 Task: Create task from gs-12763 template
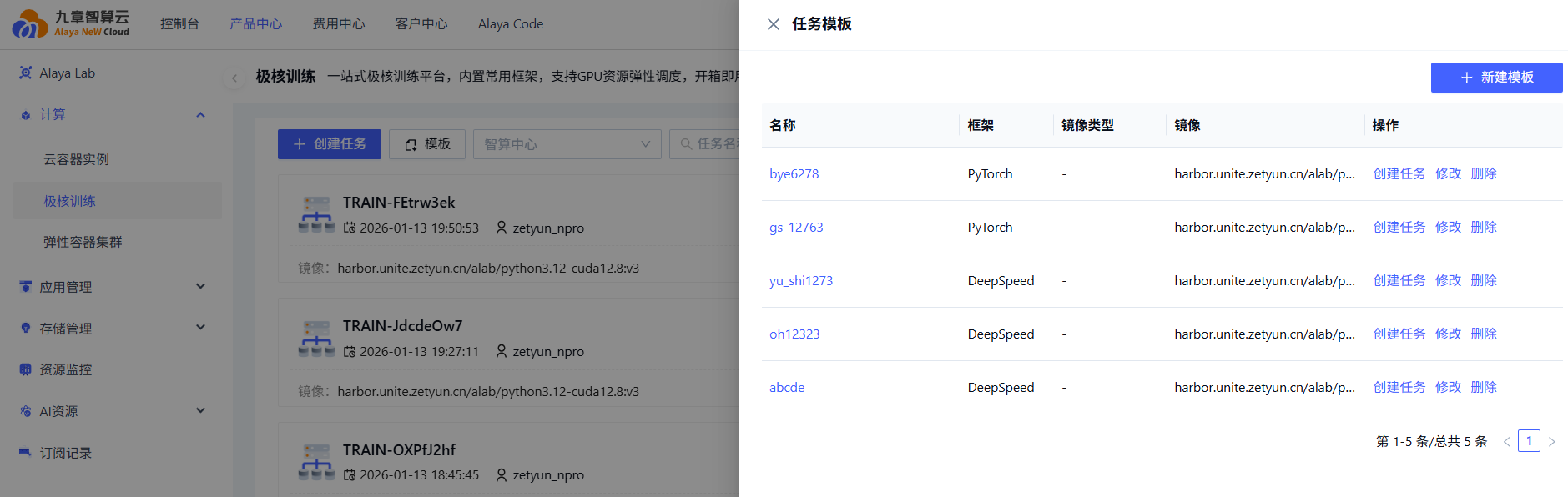point(1399,227)
